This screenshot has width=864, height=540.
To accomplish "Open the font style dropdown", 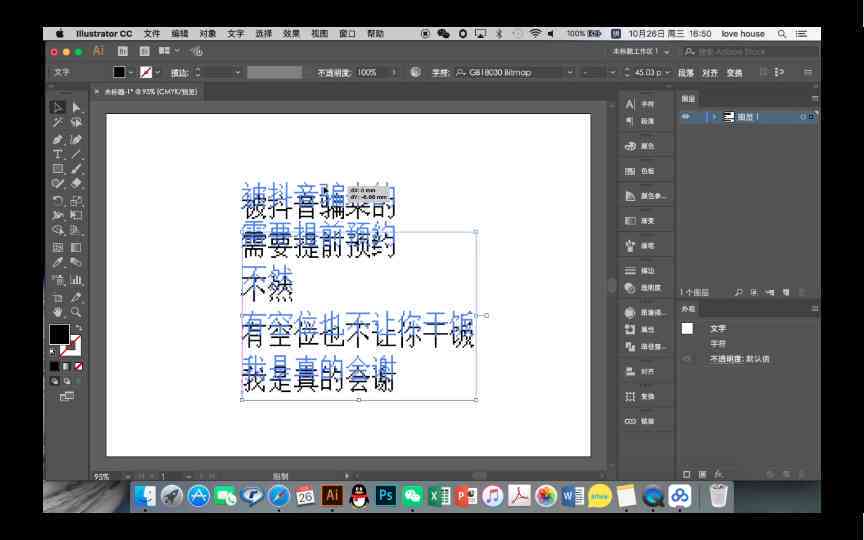I will click(x=612, y=72).
